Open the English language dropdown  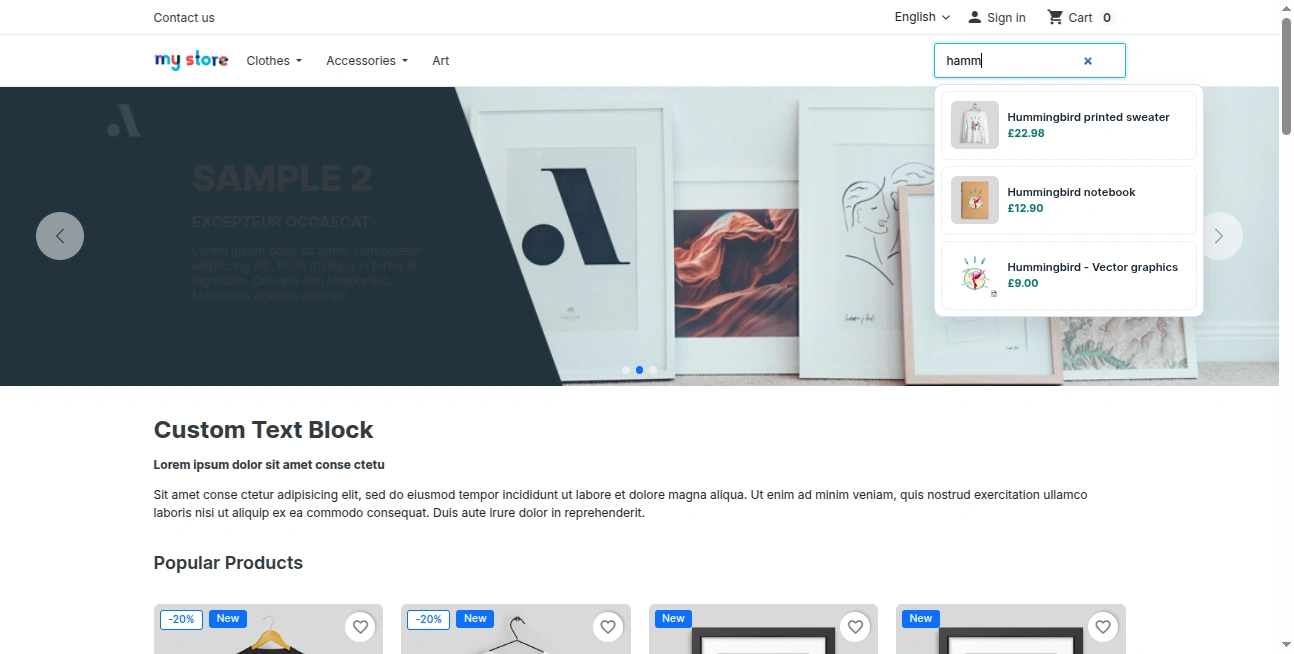pos(922,17)
